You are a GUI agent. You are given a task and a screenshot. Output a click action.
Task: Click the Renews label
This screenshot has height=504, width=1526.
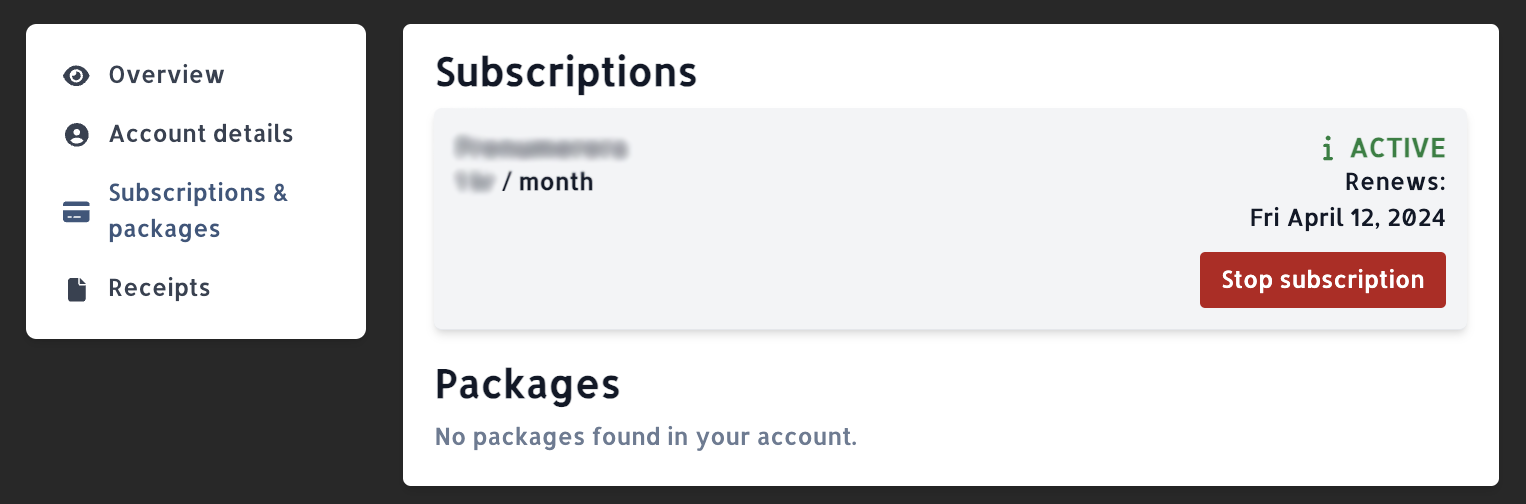(x=1395, y=183)
